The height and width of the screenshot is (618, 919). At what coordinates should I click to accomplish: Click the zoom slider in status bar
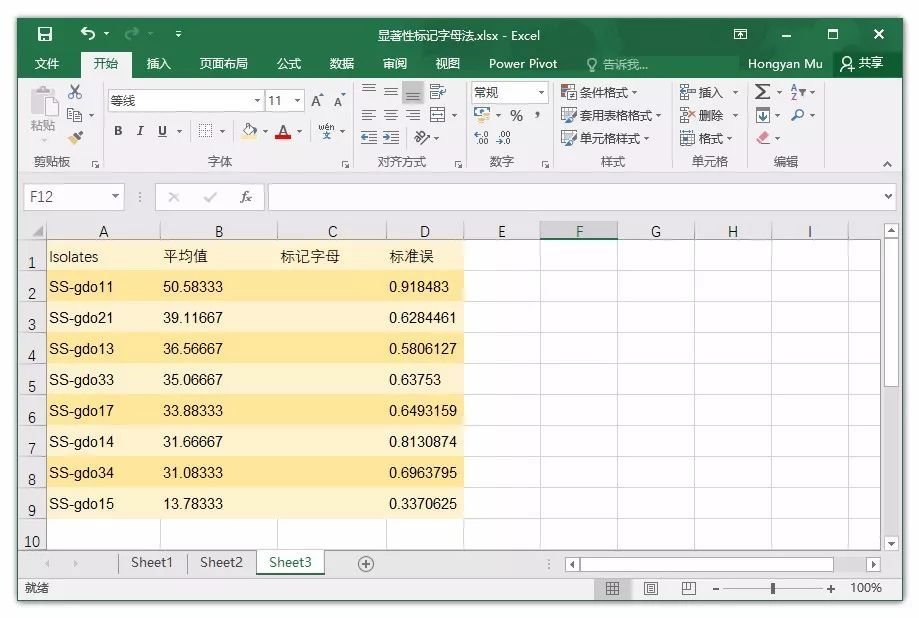pyautogui.click(x=773, y=589)
